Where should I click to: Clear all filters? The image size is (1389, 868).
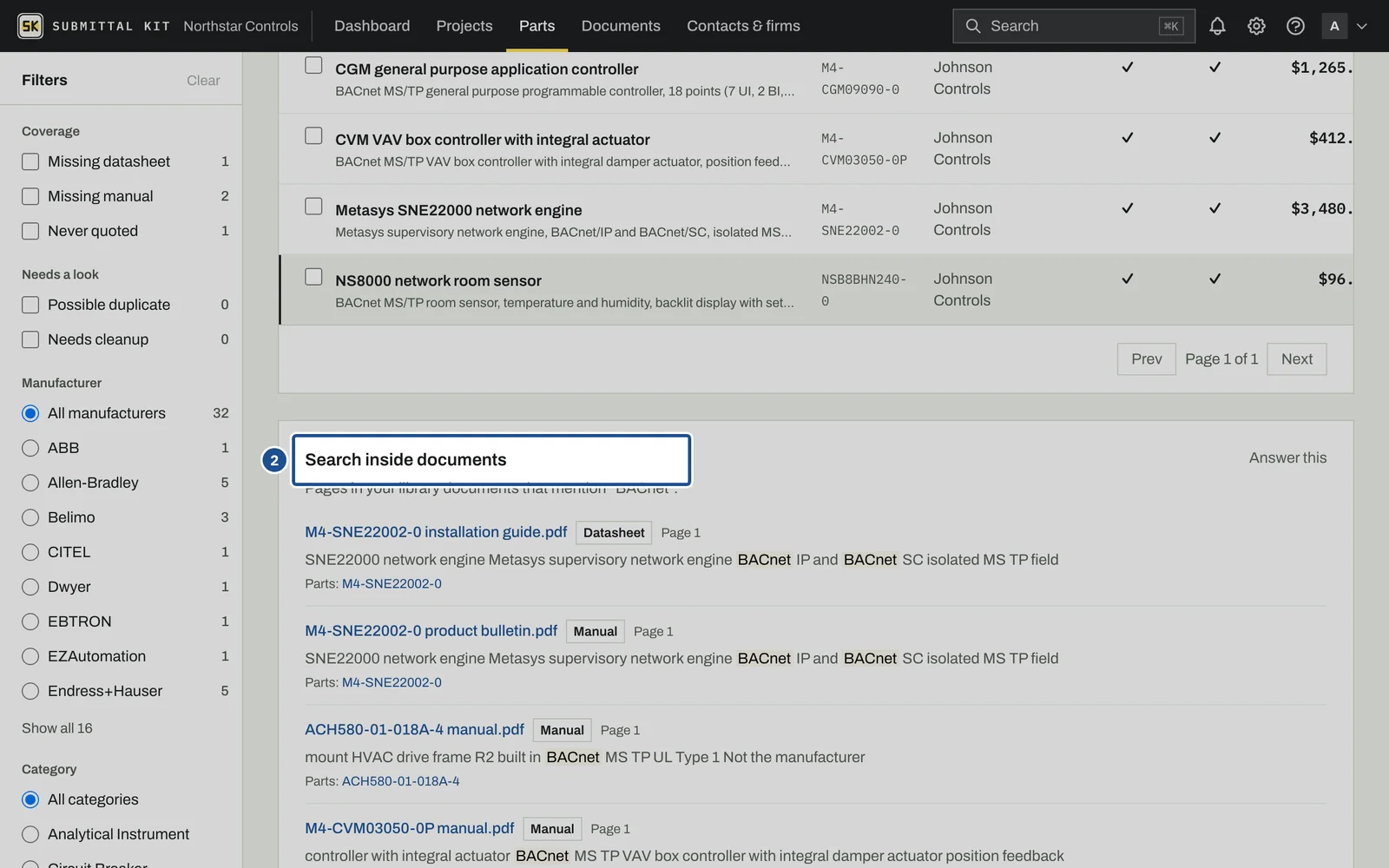coord(203,80)
